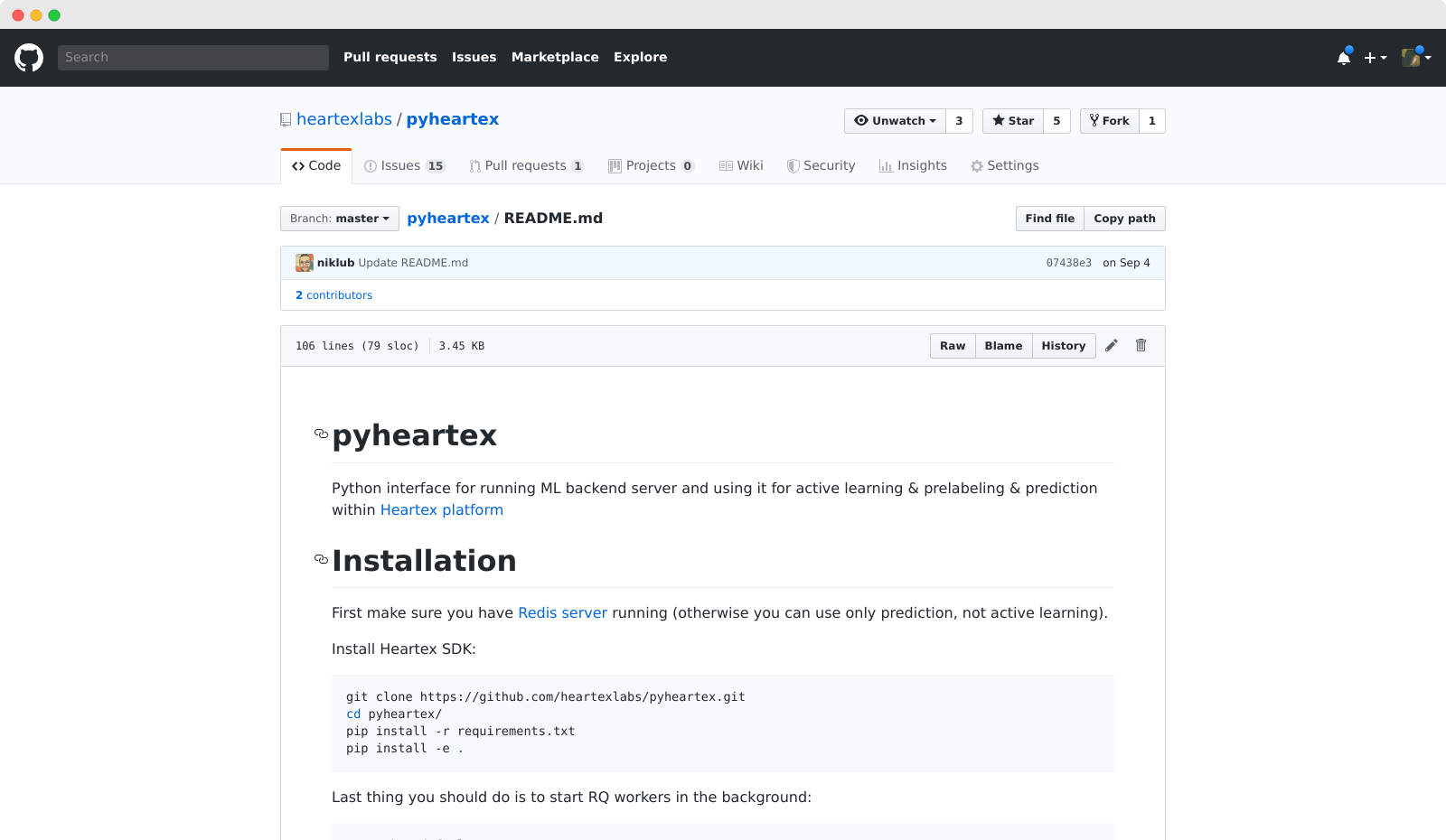Open commit hash 07438e3

[x=1069, y=263]
